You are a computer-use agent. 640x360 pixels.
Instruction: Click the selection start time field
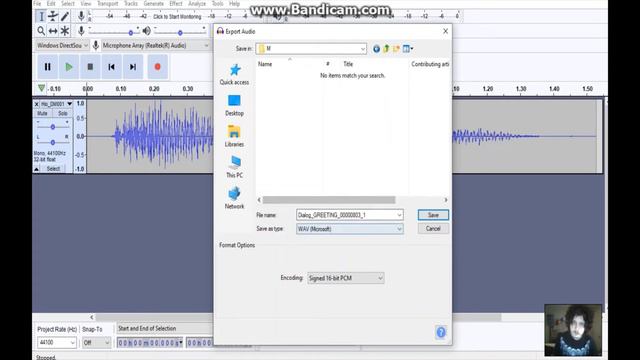150,343
